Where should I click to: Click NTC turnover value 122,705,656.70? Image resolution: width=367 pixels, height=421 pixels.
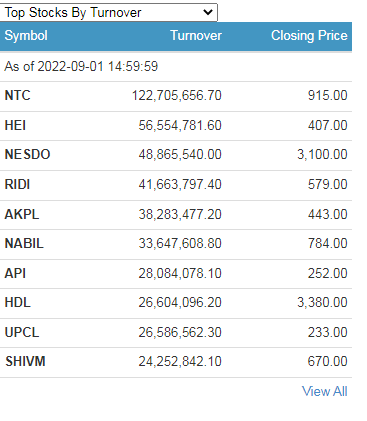[x=177, y=95]
